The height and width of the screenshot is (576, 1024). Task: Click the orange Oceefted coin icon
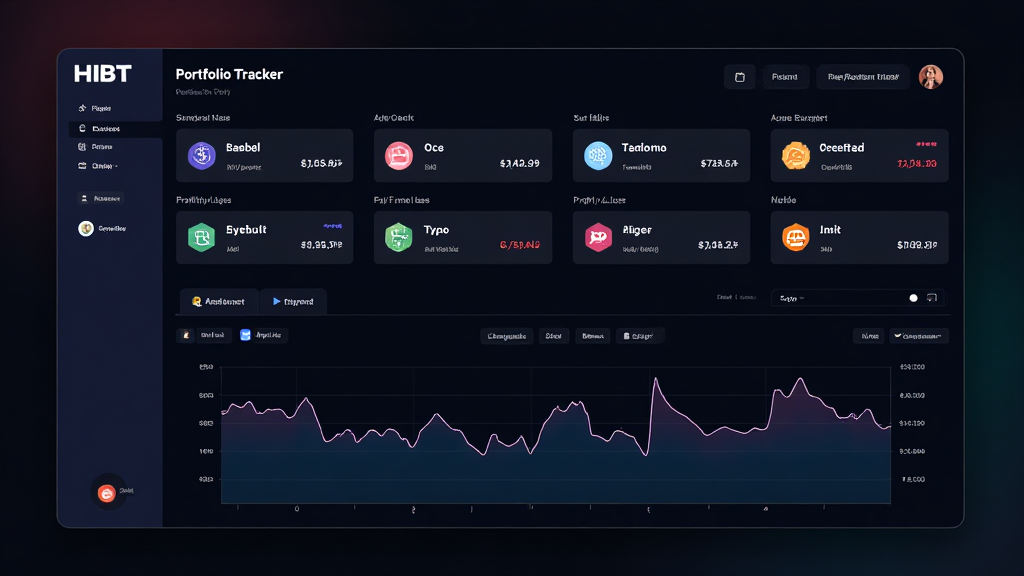tap(795, 155)
